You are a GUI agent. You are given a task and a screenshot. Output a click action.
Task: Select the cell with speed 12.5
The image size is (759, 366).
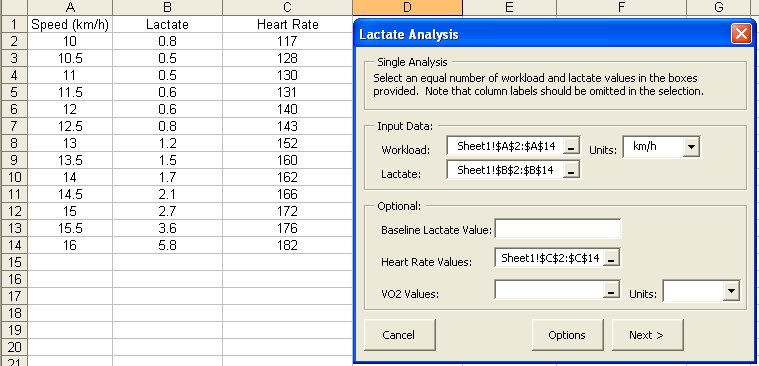70,126
